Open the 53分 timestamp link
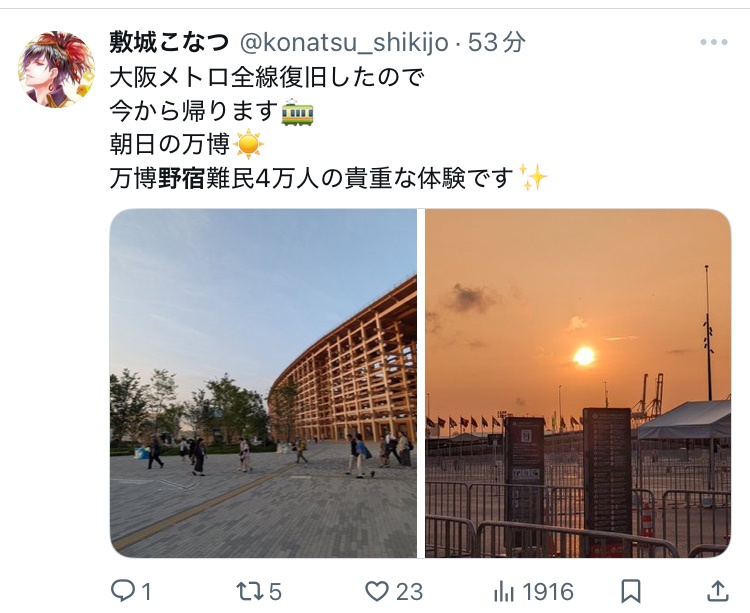This screenshot has height=613, width=750. [x=496, y=43]
